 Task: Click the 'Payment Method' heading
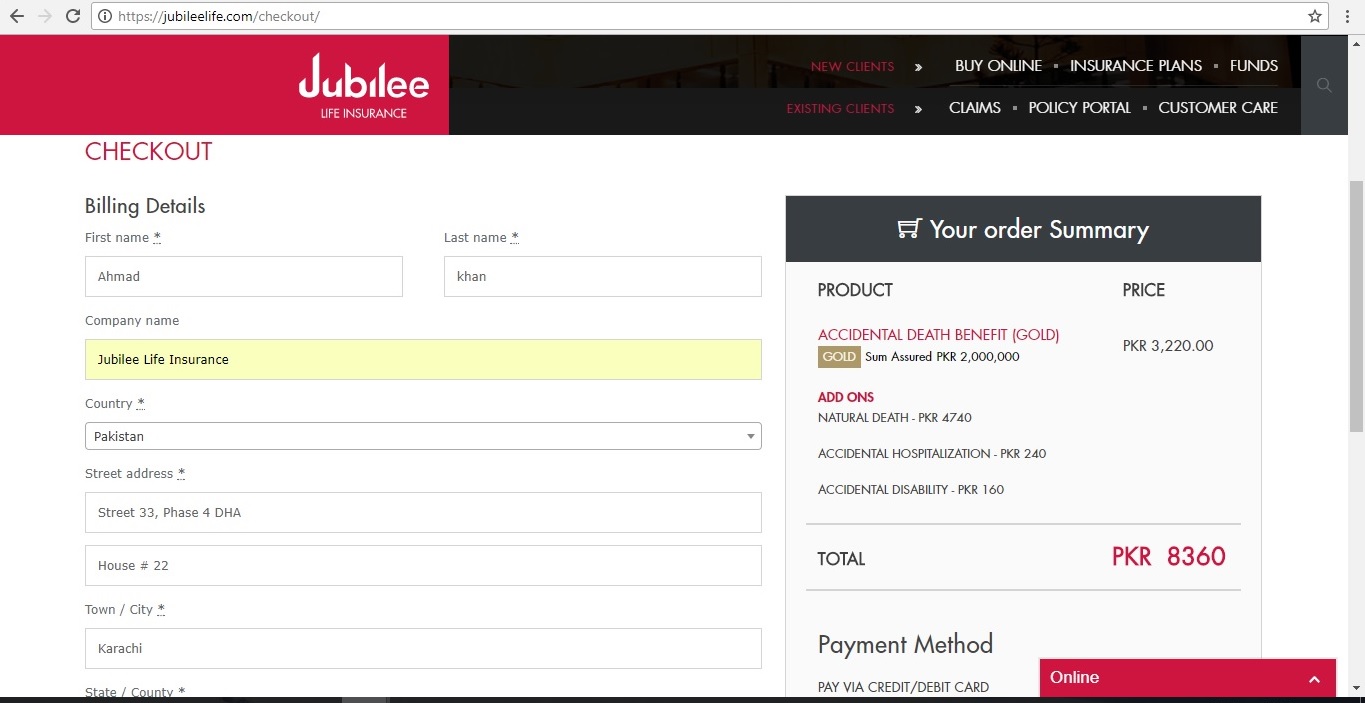point(905,644)
